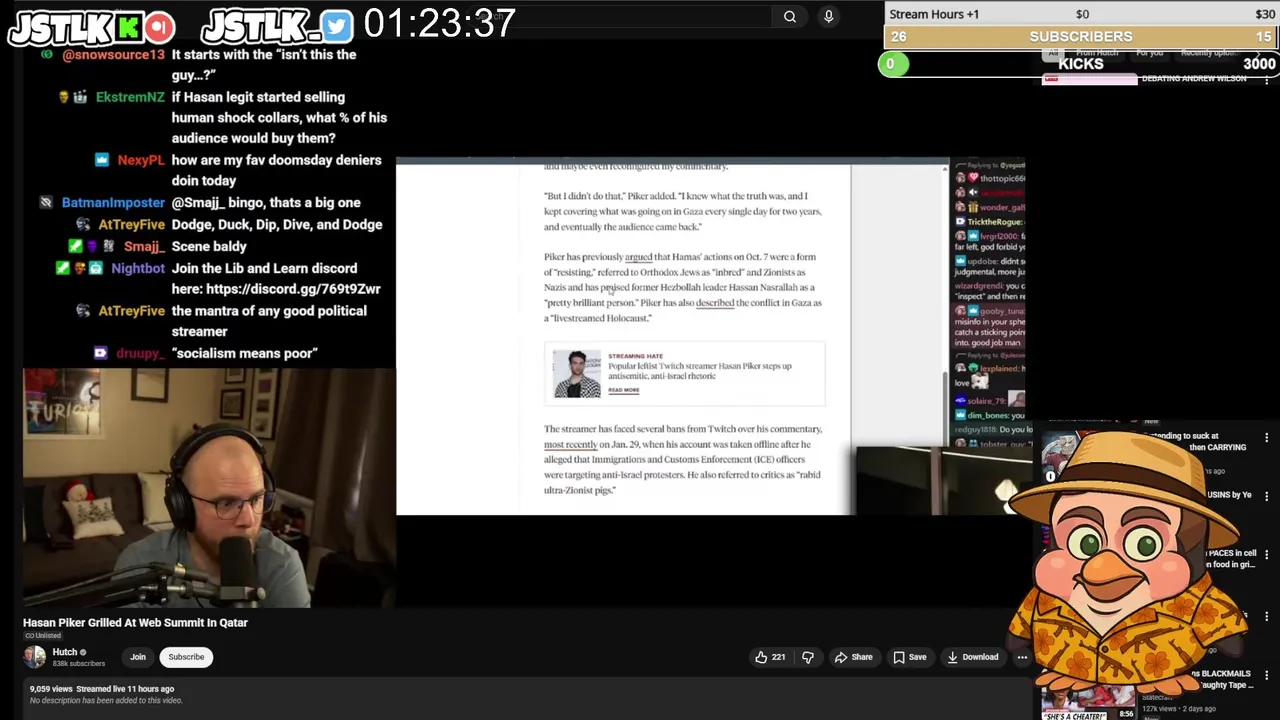Viewport: 1280px width, 720px height.
Task: Click the streamer webcam feed
Action: 209,488
